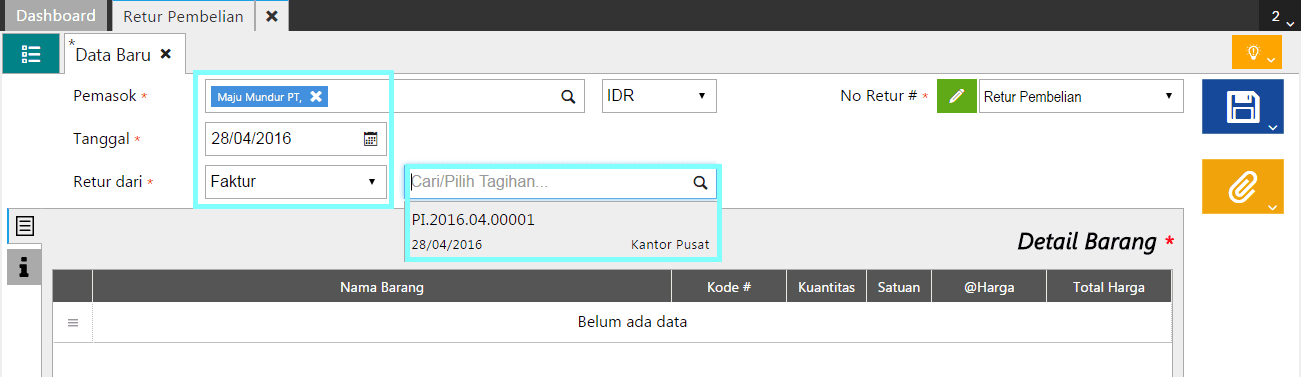Close the Data Baru tab
This screenshot has width=1301, height=377.
click(166, 54)
